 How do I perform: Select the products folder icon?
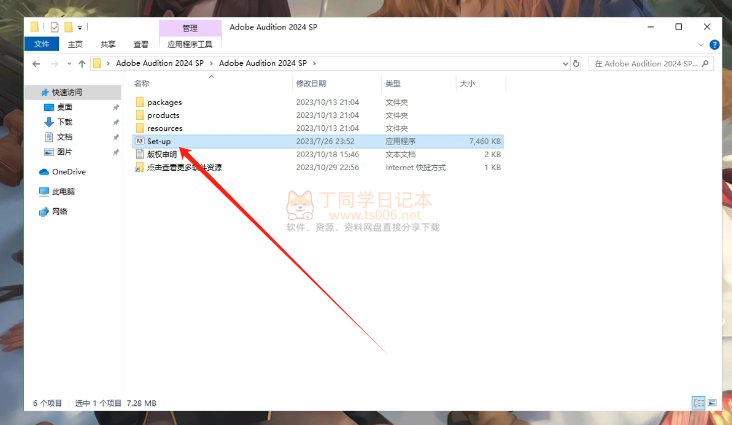coord(140,115)
